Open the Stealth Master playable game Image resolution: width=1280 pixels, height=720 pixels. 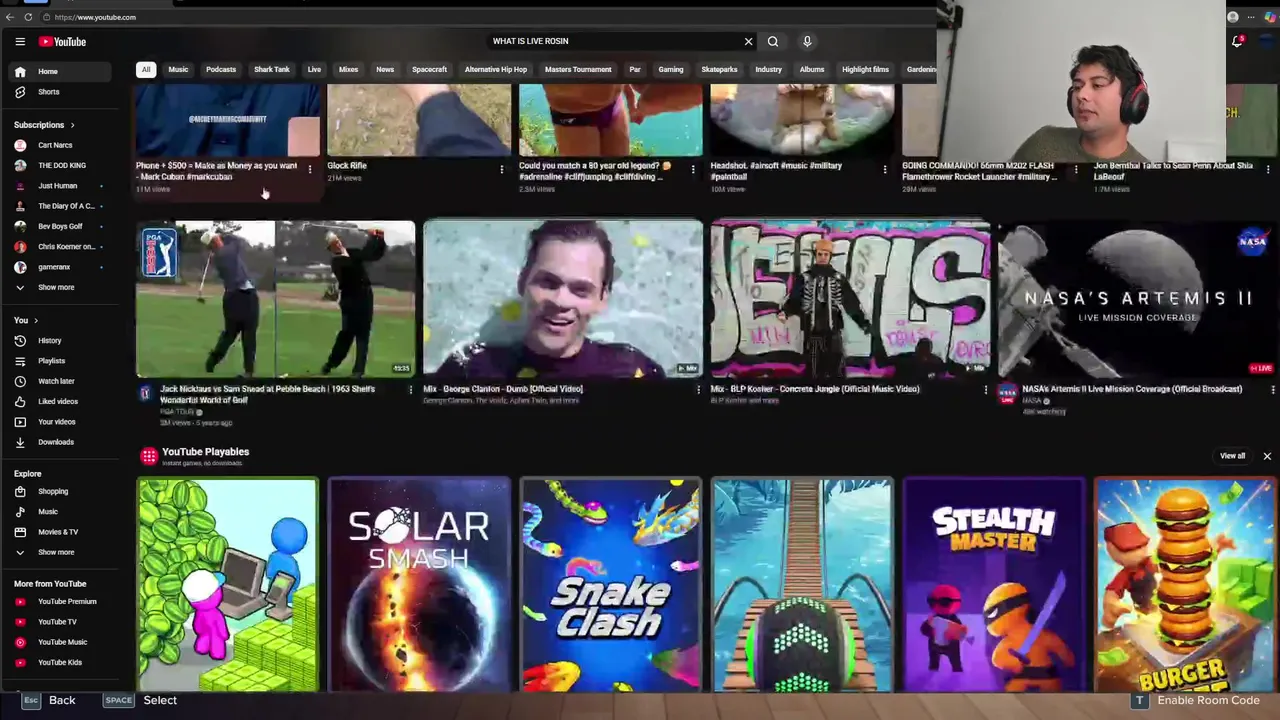(994, 585)
